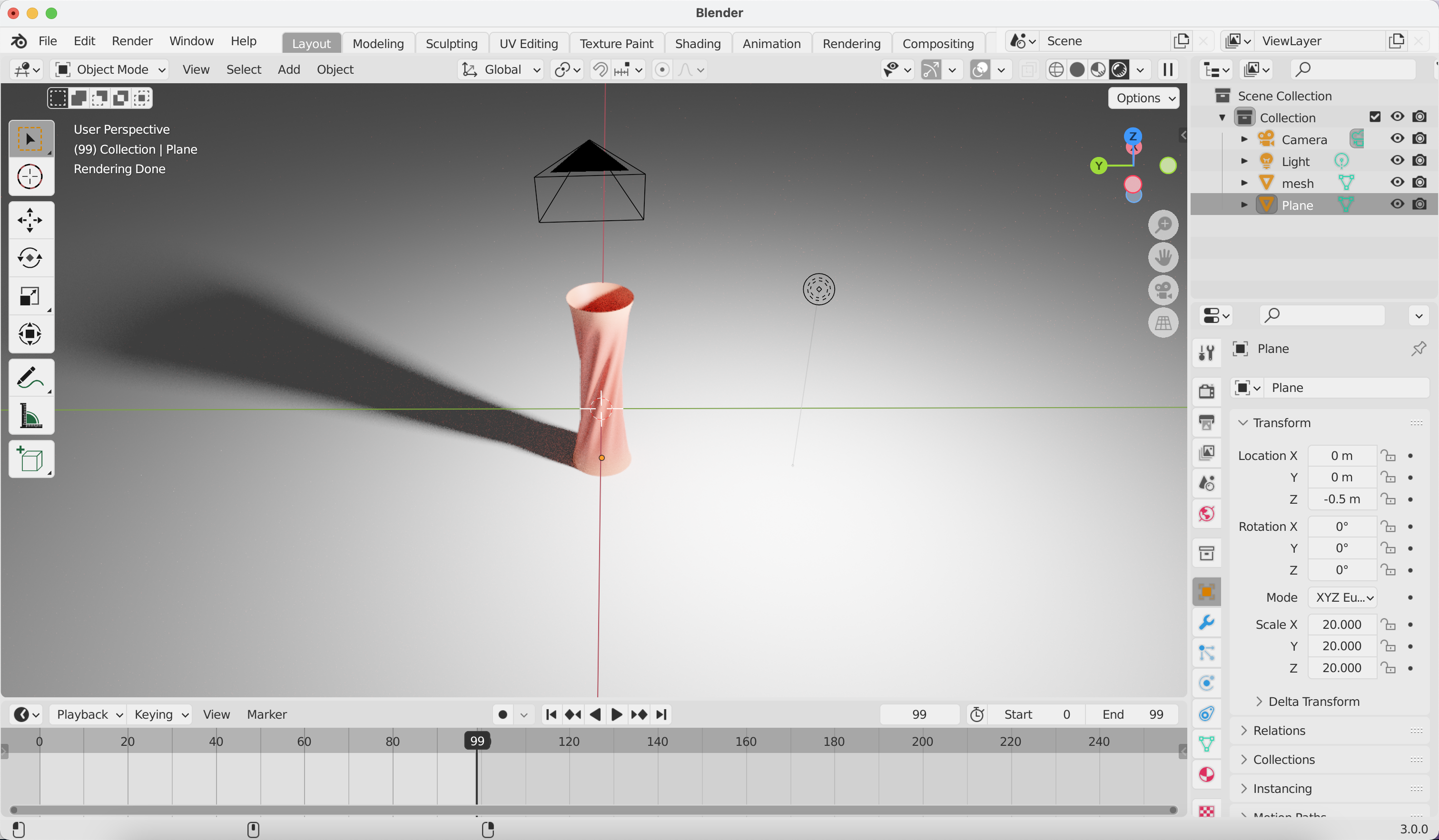Toggle proportional editing
The image size is (1439, 840).
click(x=662, y=69)
